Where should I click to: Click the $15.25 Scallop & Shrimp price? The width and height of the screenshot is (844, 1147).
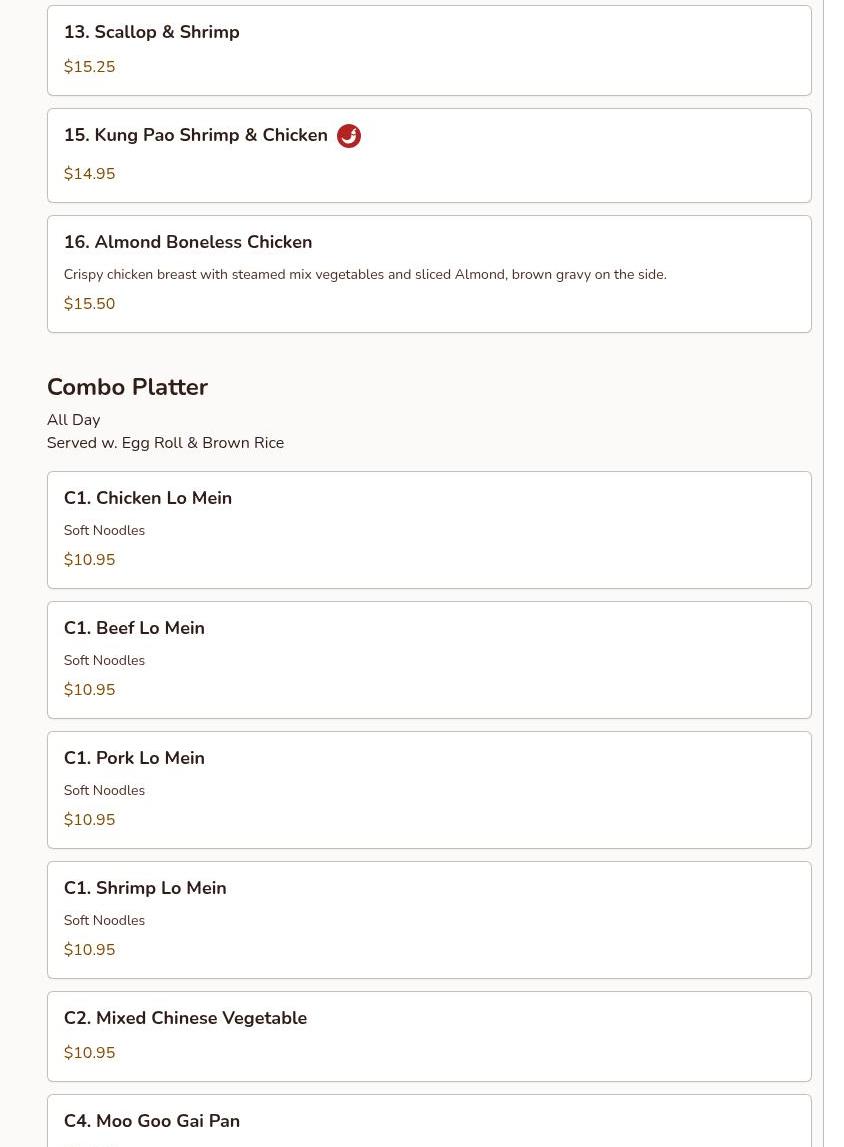point(89,67)
